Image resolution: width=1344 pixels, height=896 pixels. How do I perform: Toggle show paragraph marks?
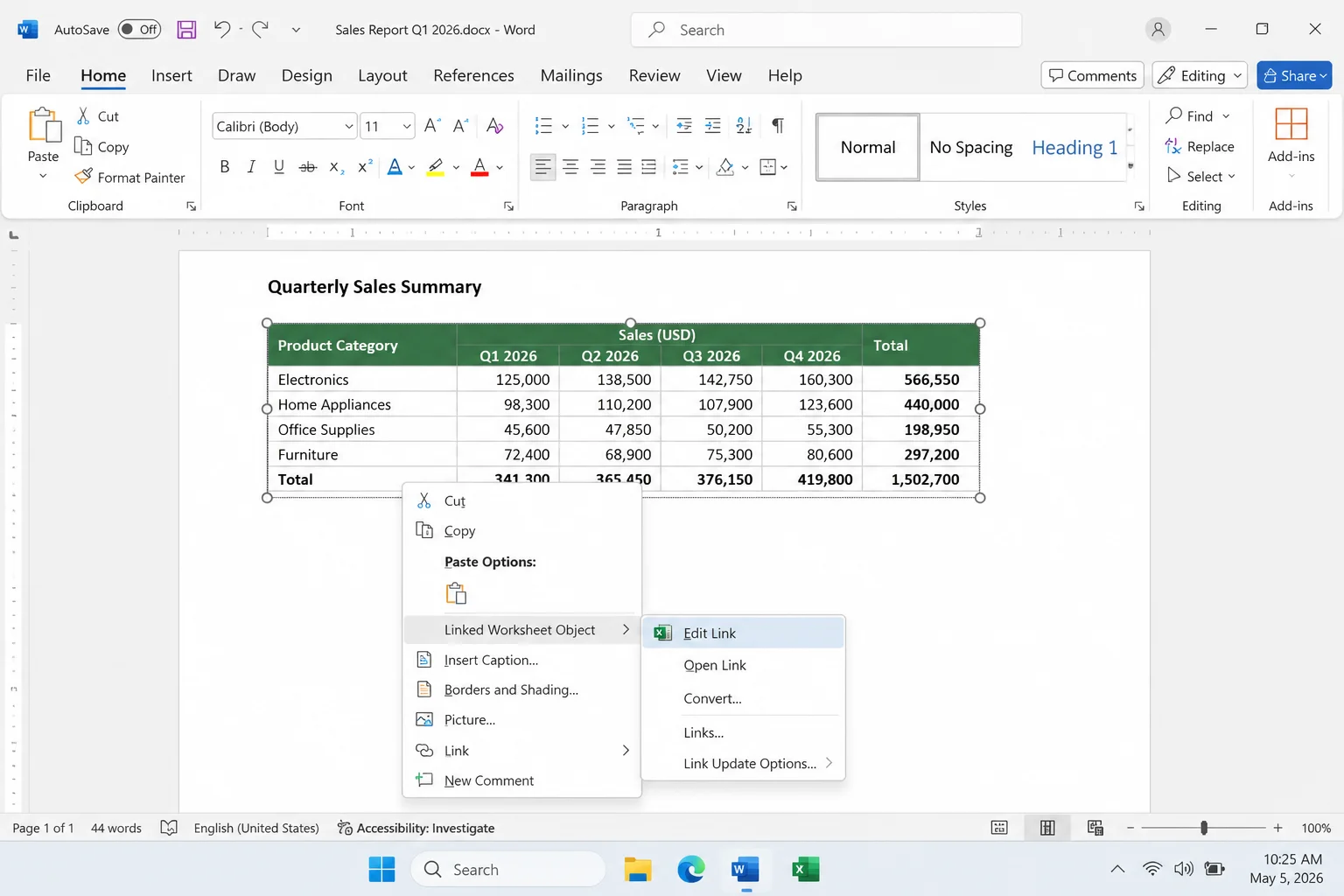777,126
